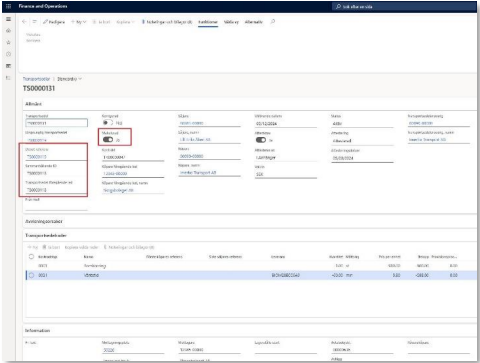Open the app launcher waffle menu

pyautogui.click(x=8, y=6)
